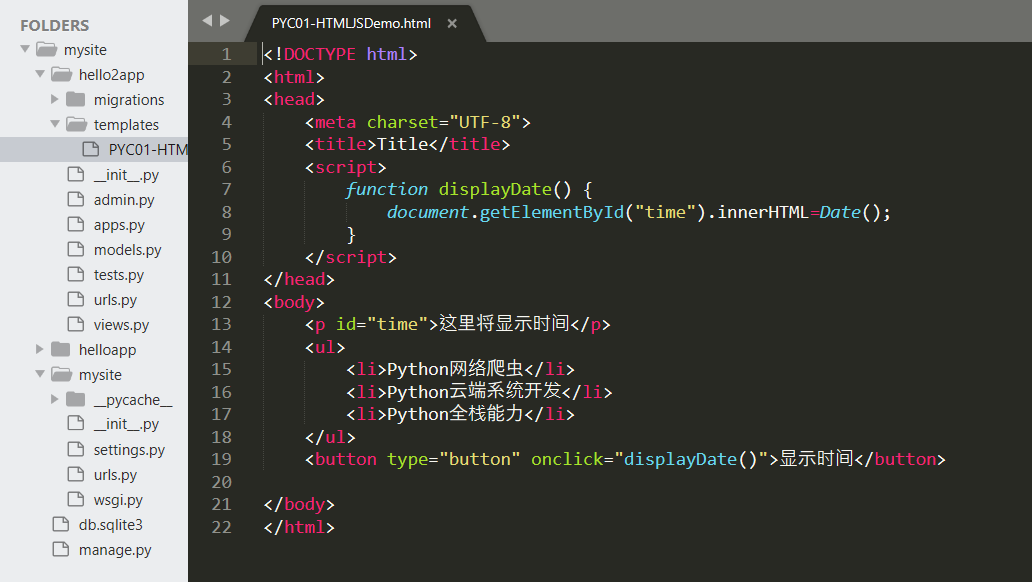Click the wsgi.py file icon
This screenshot has height=582, width=1032.
click(75, 499)
